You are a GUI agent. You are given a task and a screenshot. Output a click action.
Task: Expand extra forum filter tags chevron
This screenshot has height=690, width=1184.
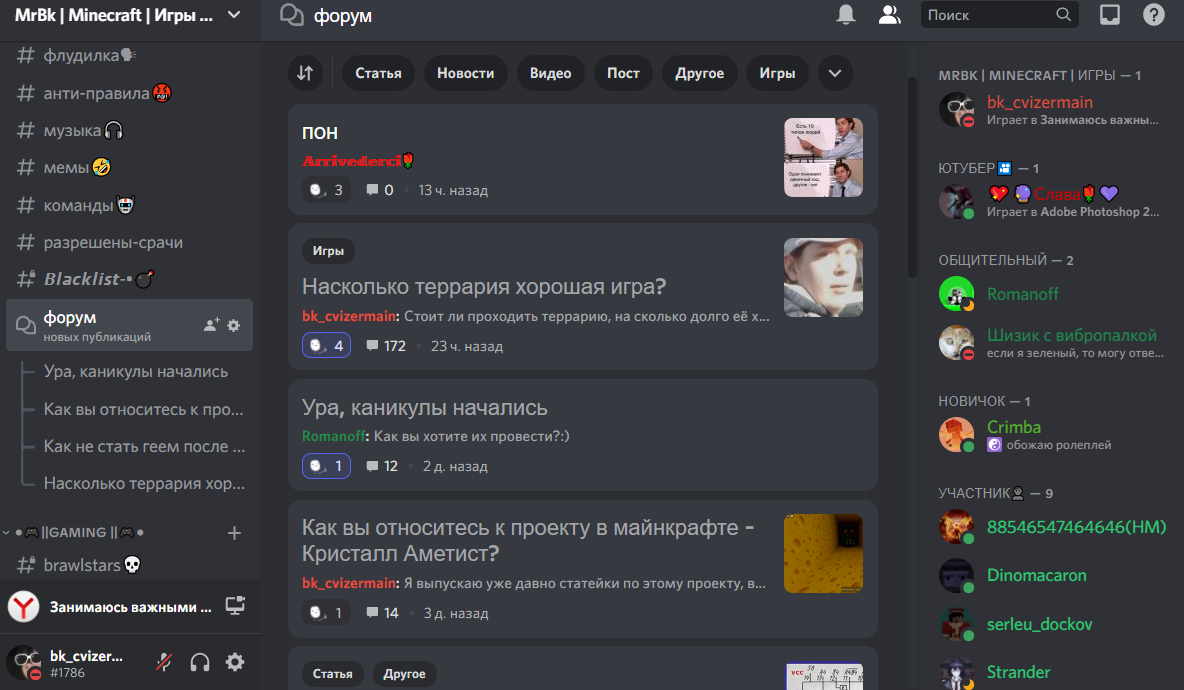[x=835, y=73]
